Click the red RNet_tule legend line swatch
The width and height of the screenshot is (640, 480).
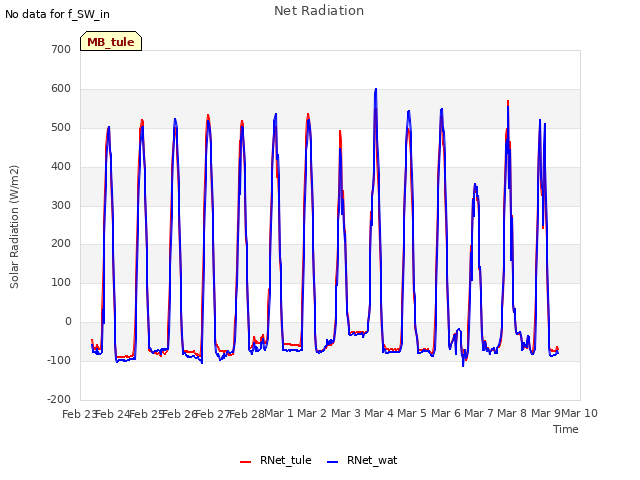pos(245,461)
